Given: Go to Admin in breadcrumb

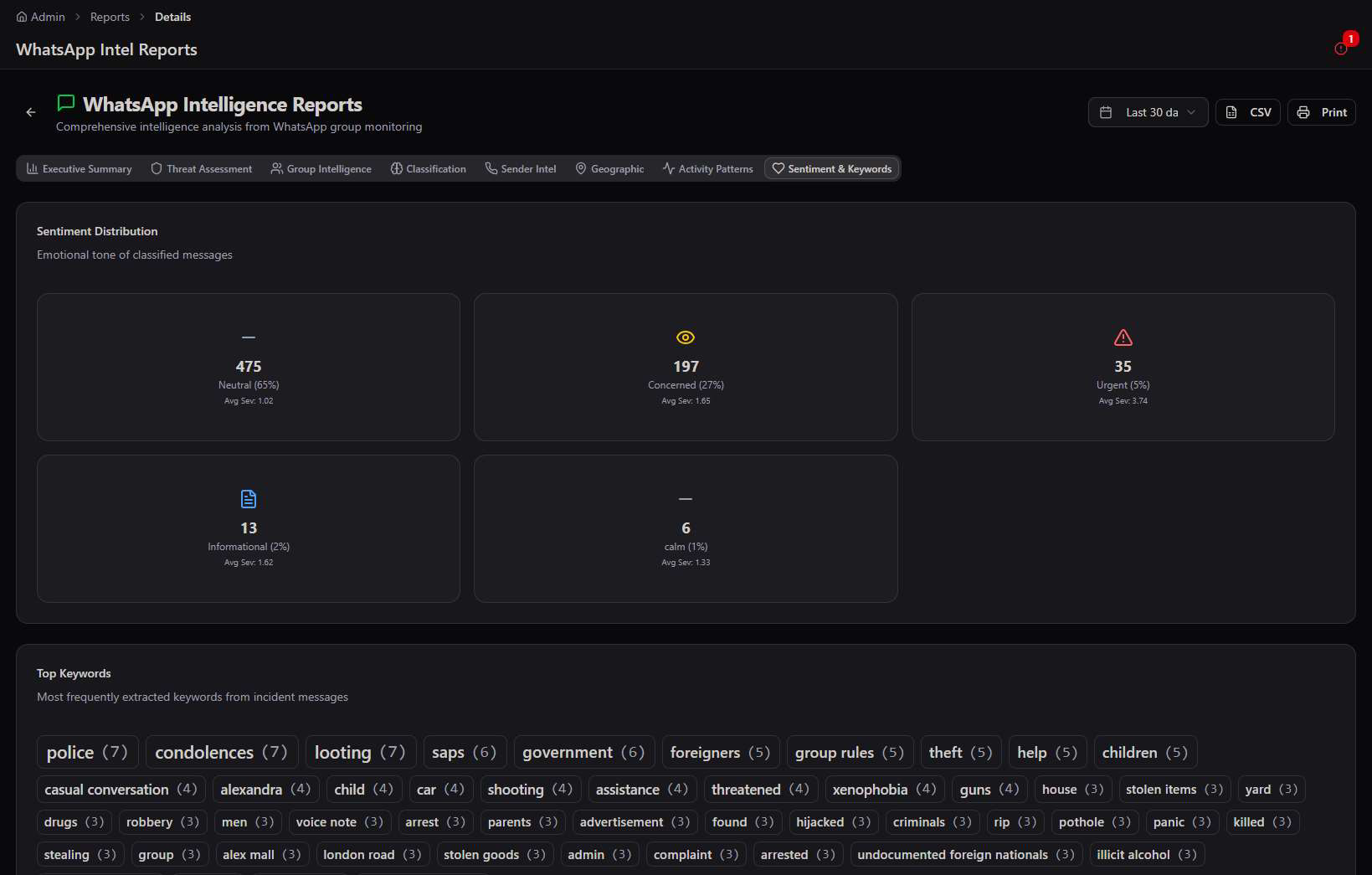Looking at the screenshot, I should 41,17.
